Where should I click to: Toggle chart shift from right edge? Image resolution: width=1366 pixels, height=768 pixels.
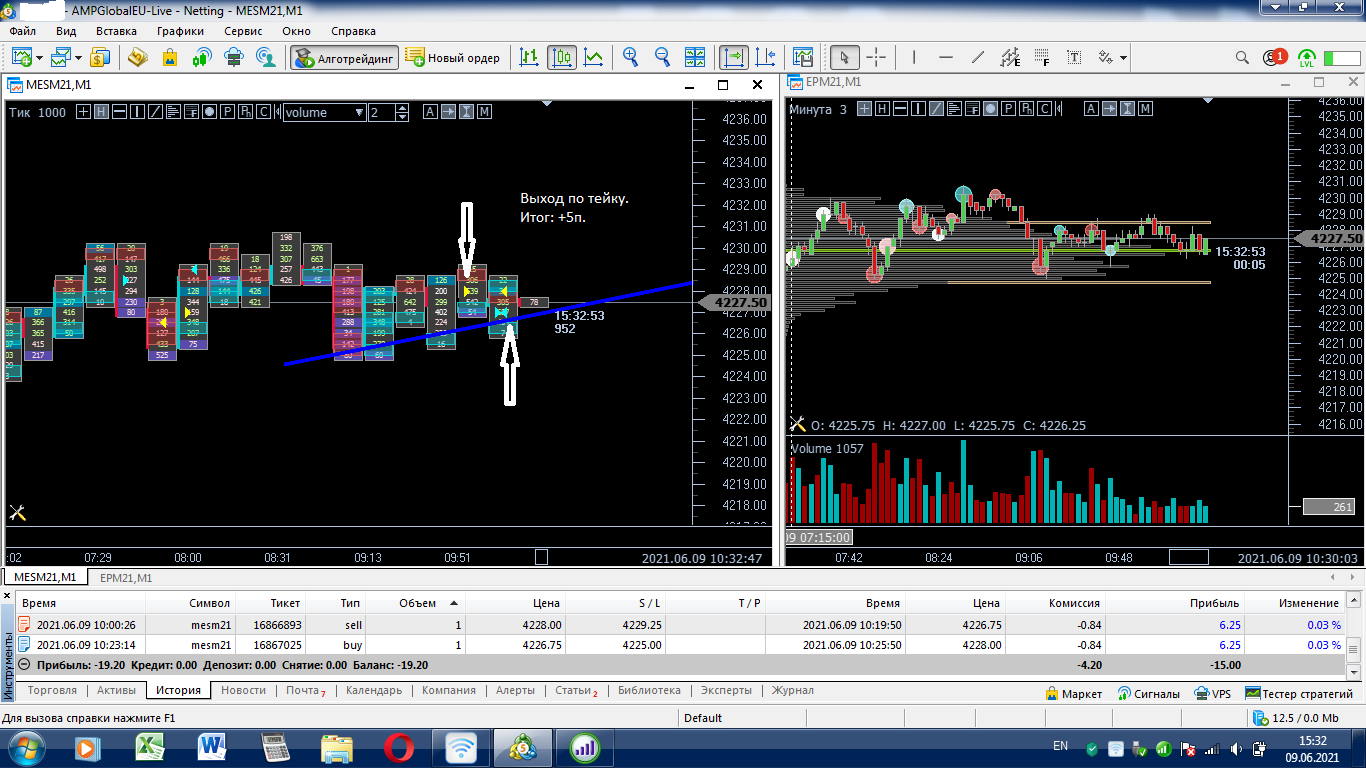click(766, 57)
